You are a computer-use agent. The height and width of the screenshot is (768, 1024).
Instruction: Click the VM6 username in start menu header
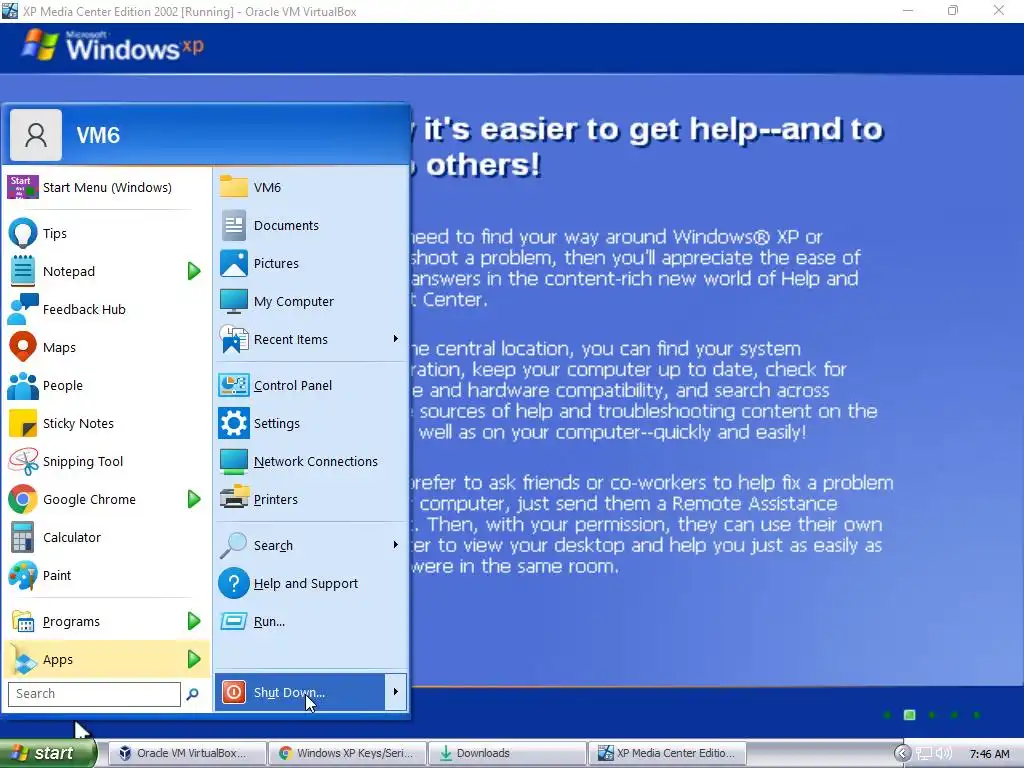click(98, 135)
